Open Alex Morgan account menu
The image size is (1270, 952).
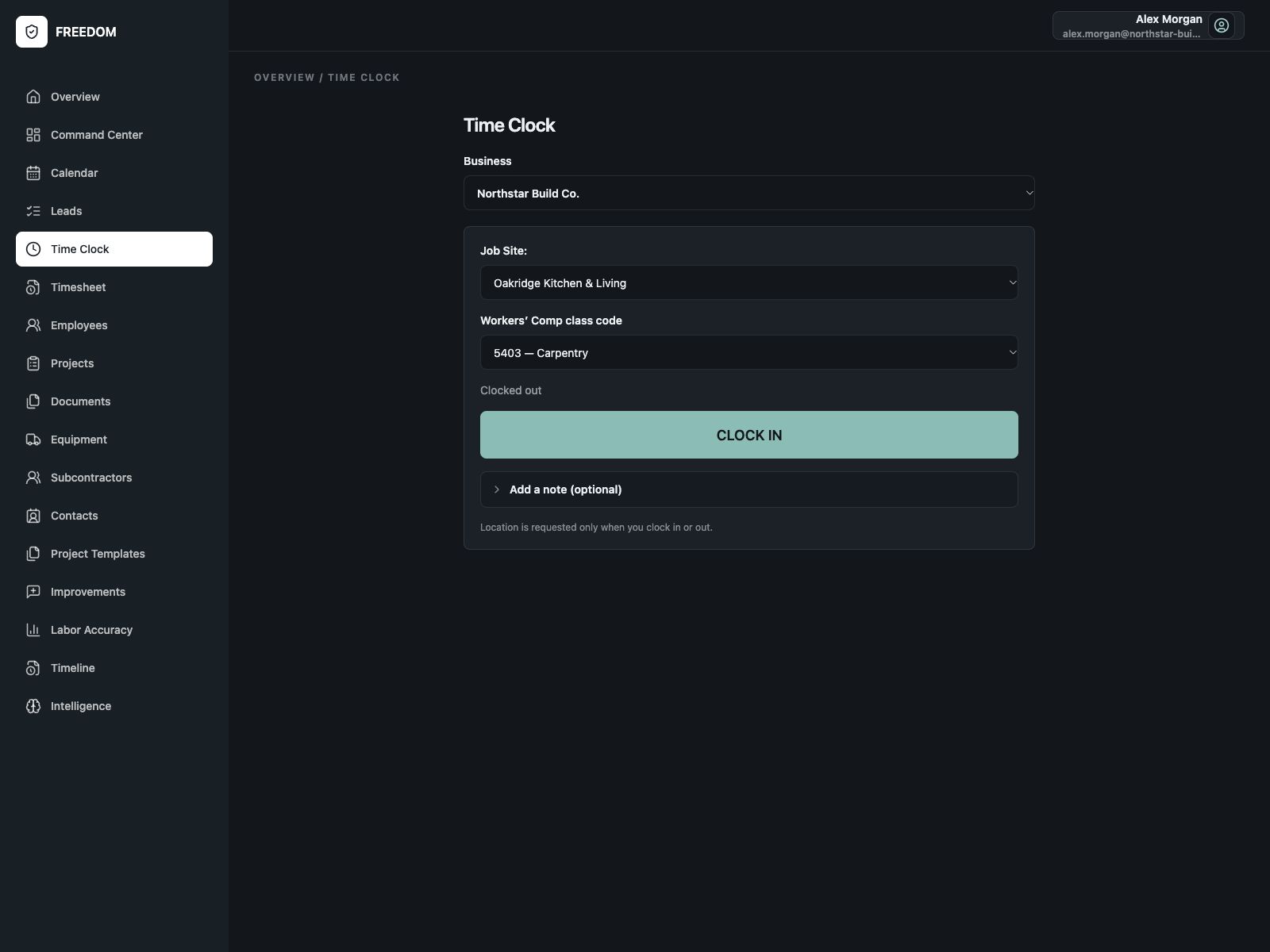(1148, 25)
